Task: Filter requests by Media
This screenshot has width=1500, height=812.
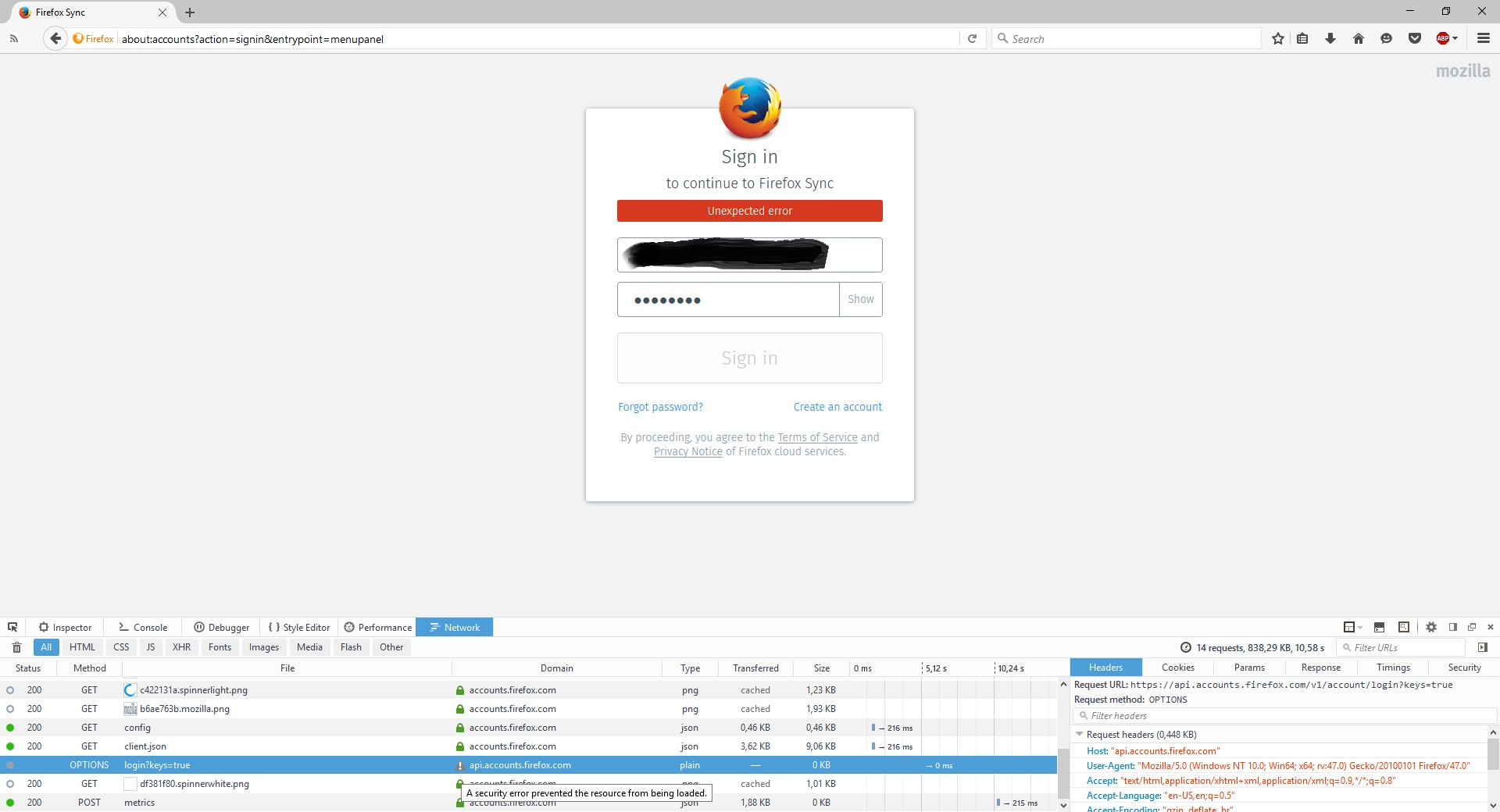Action: pyautogui.click(x=309, y=647)
